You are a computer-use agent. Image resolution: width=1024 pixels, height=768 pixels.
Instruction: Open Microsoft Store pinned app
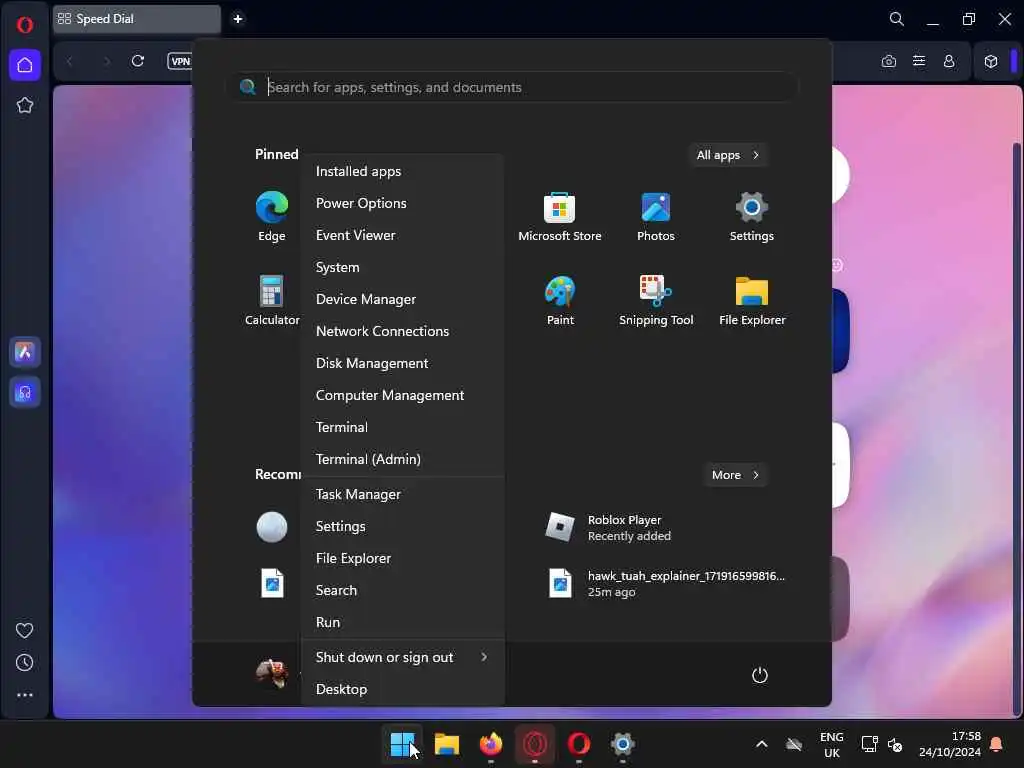pos(560,217)
